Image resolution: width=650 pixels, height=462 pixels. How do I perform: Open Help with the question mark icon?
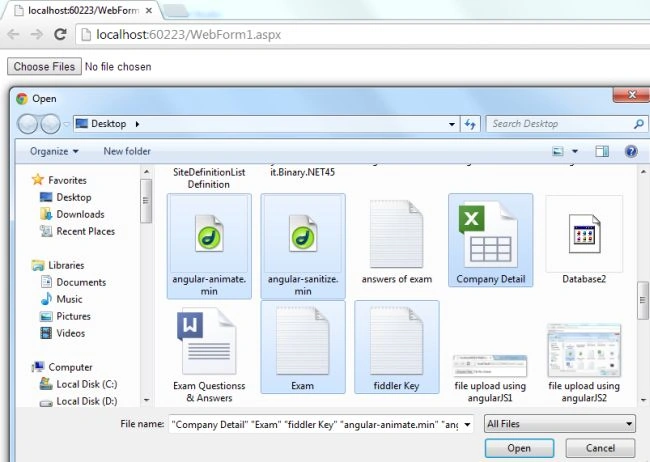click(x=631, y=151)
